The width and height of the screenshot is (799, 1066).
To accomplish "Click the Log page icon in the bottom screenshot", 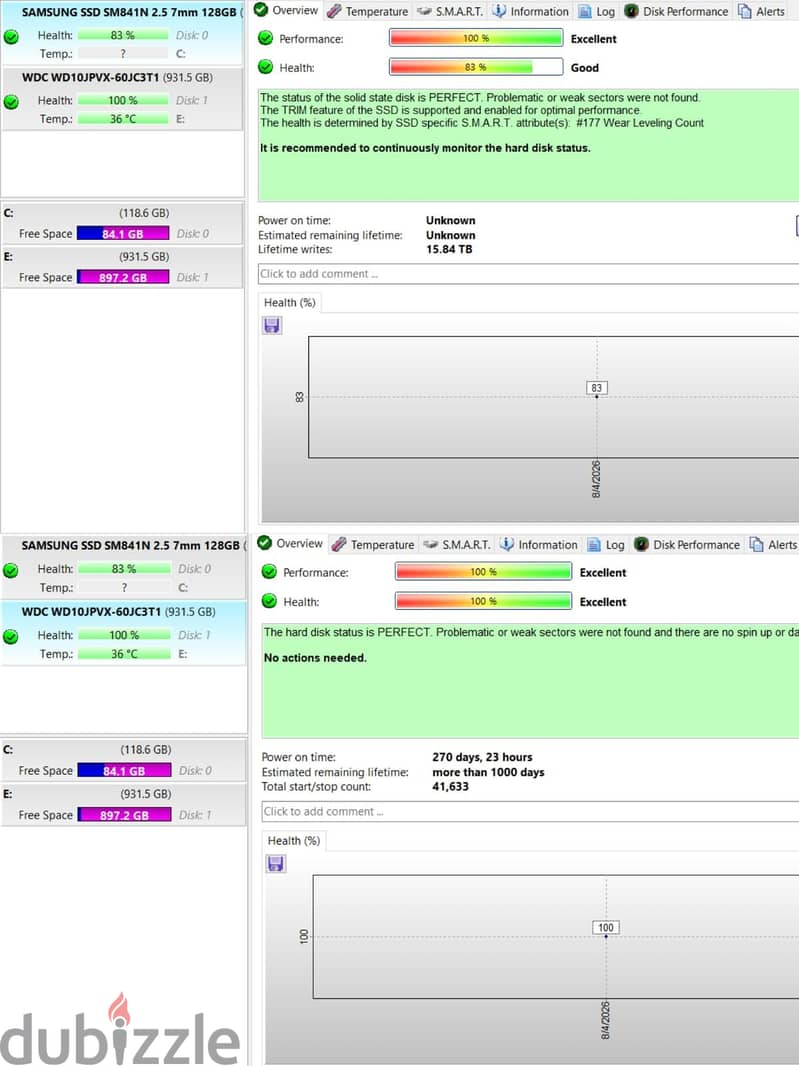I will [x=594, y=545].
